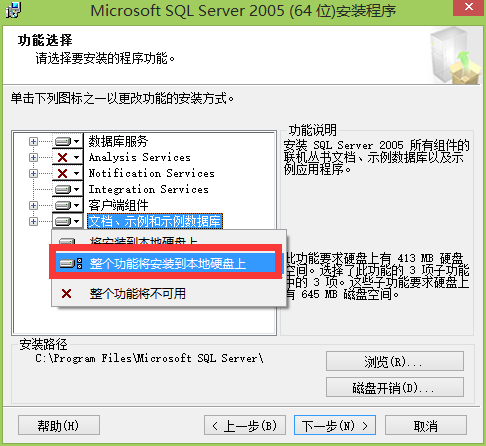Click installer icon in title bar
Image resolution: width=486 pixels, height=446 pixels.
tap(13, 10)
